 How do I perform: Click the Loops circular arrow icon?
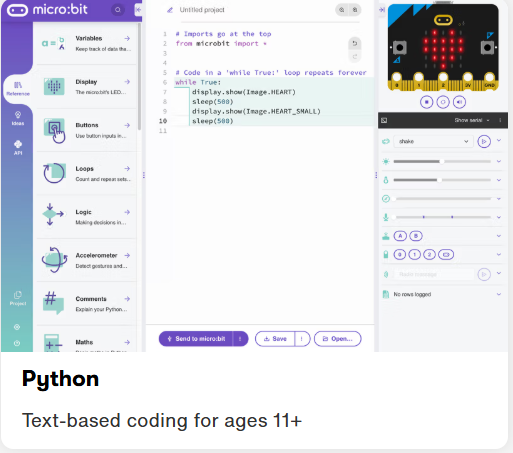[54, 173]
